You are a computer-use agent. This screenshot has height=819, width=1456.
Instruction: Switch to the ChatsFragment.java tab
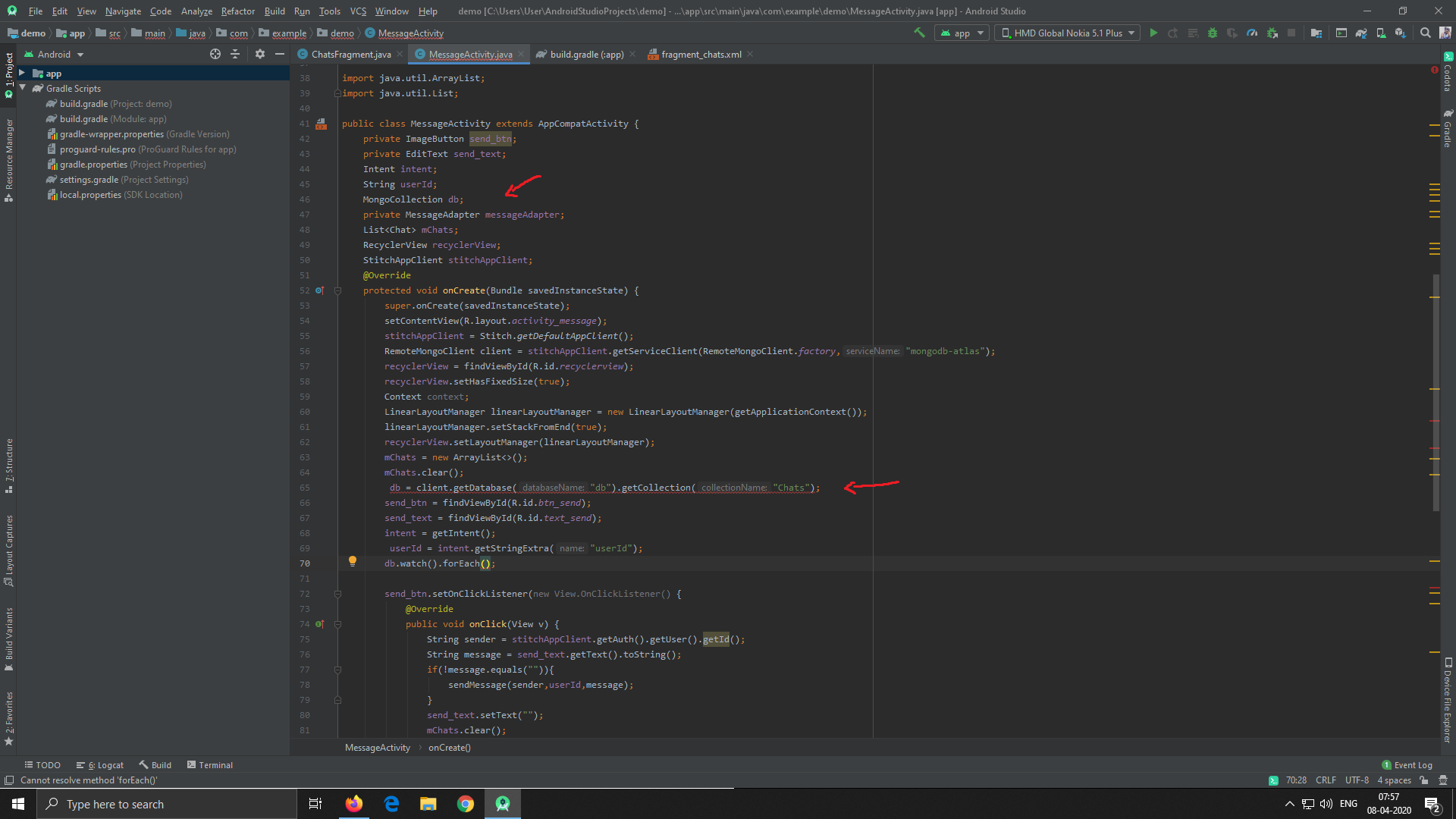(351, 54)
